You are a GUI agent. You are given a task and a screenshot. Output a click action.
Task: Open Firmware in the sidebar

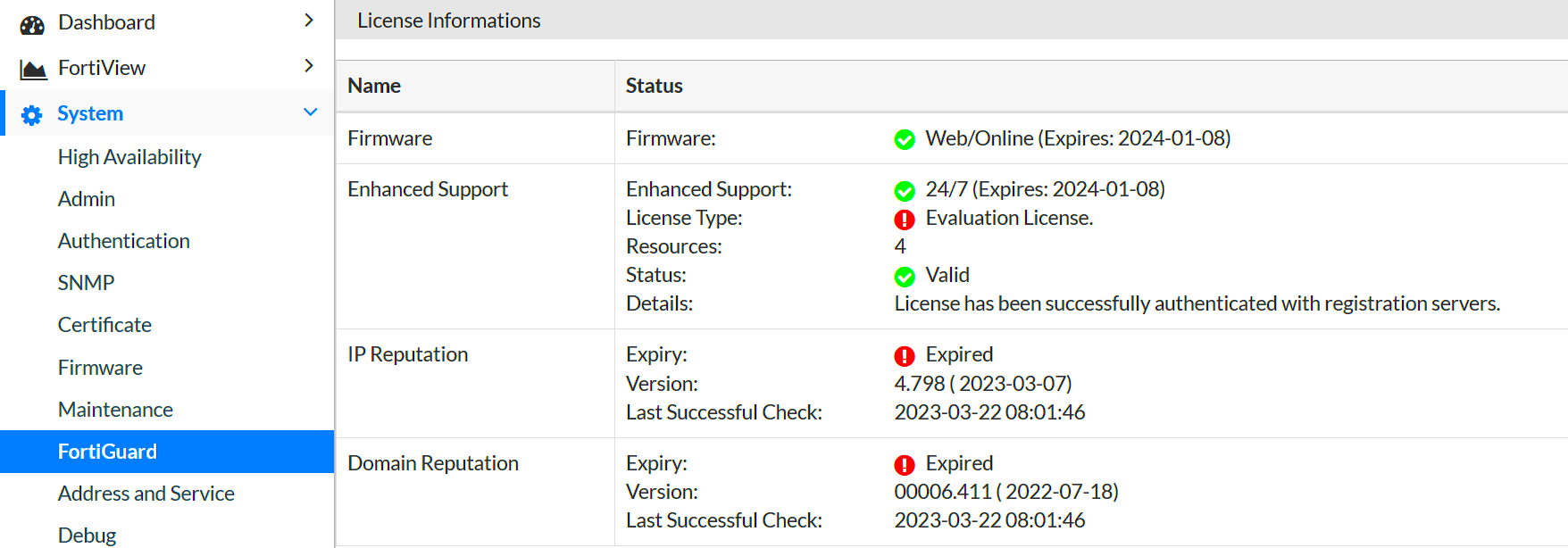100,368
